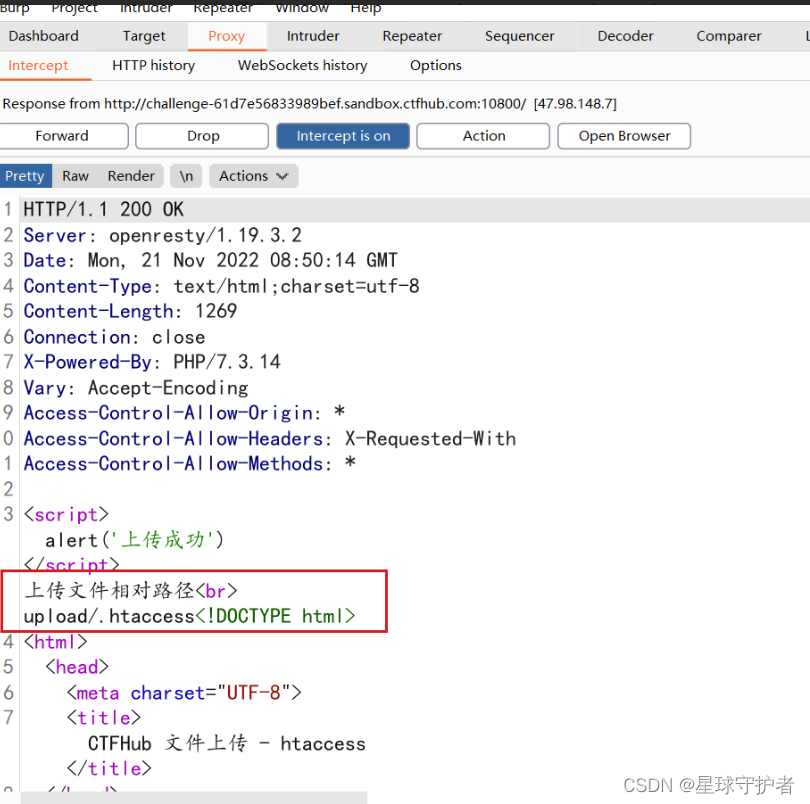The image size is (810, 804).
Task: Switch to Render view
Action: 131,176
